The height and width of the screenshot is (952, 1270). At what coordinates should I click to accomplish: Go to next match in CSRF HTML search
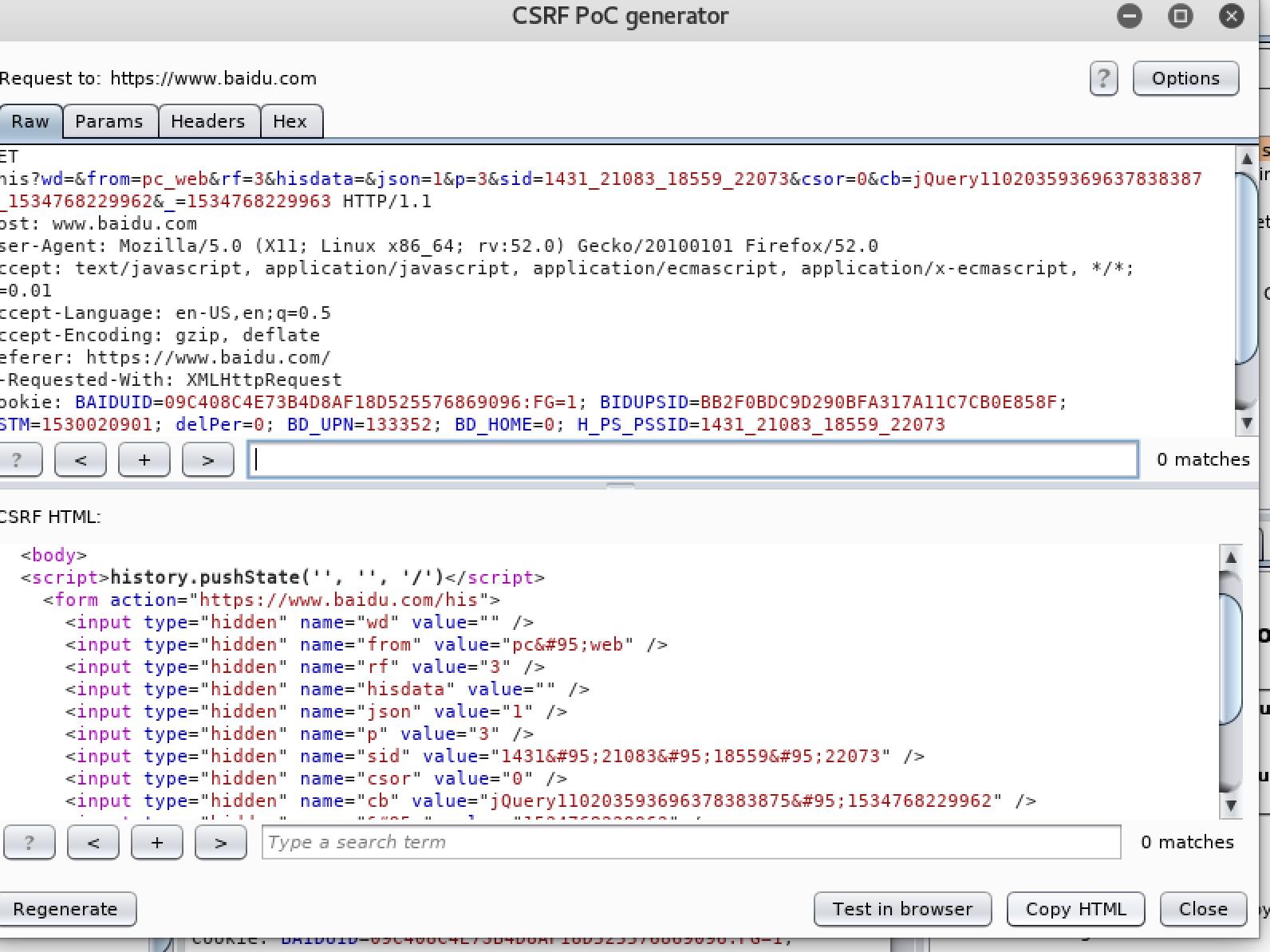pos(221,843)
